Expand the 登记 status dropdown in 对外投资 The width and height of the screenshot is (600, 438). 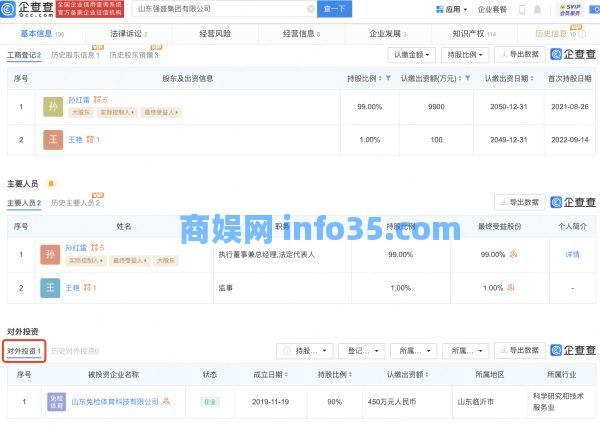pyautogui.click(x=359, y=351)
